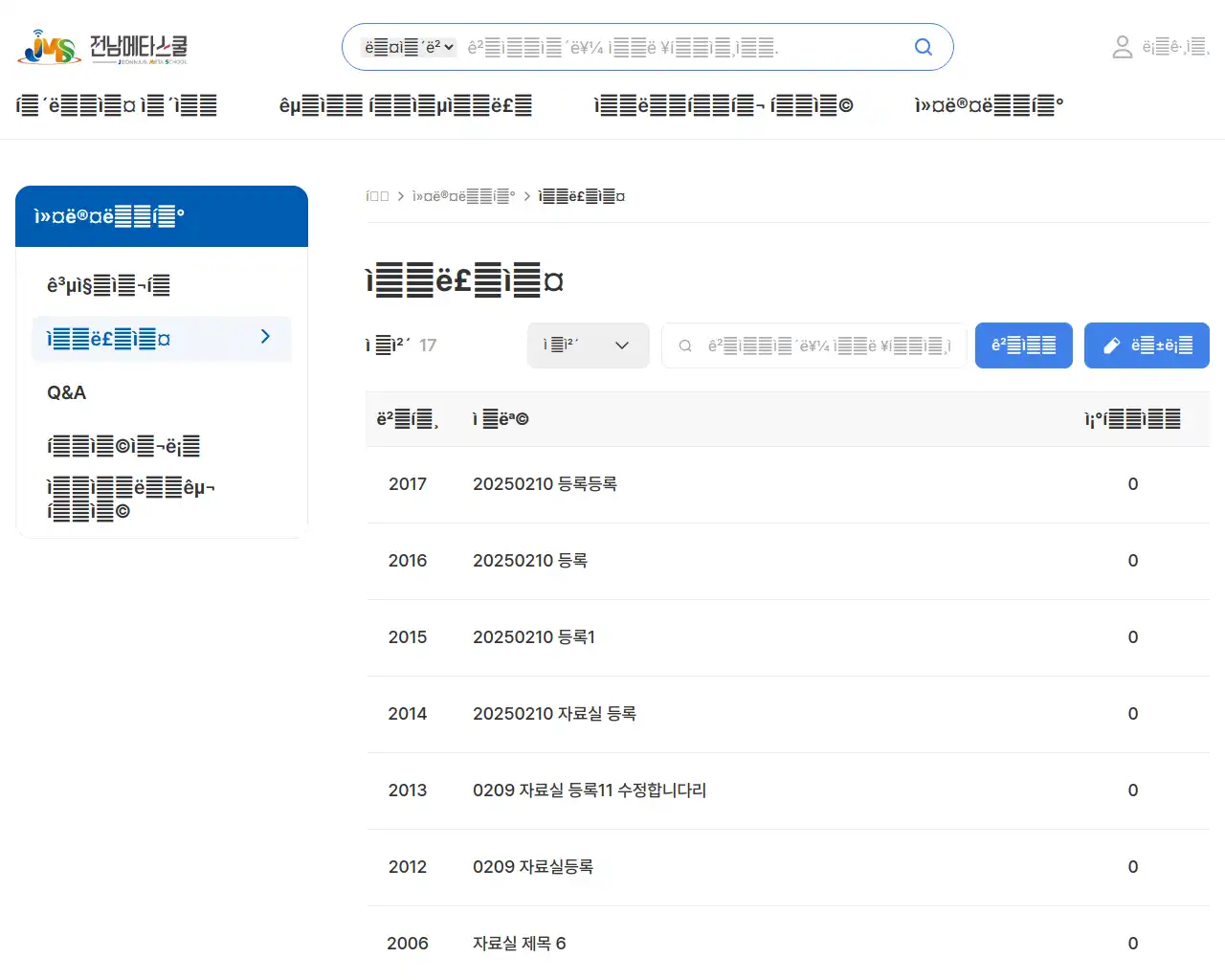Open the second top navigation menu item

click(x=406, y=105)
